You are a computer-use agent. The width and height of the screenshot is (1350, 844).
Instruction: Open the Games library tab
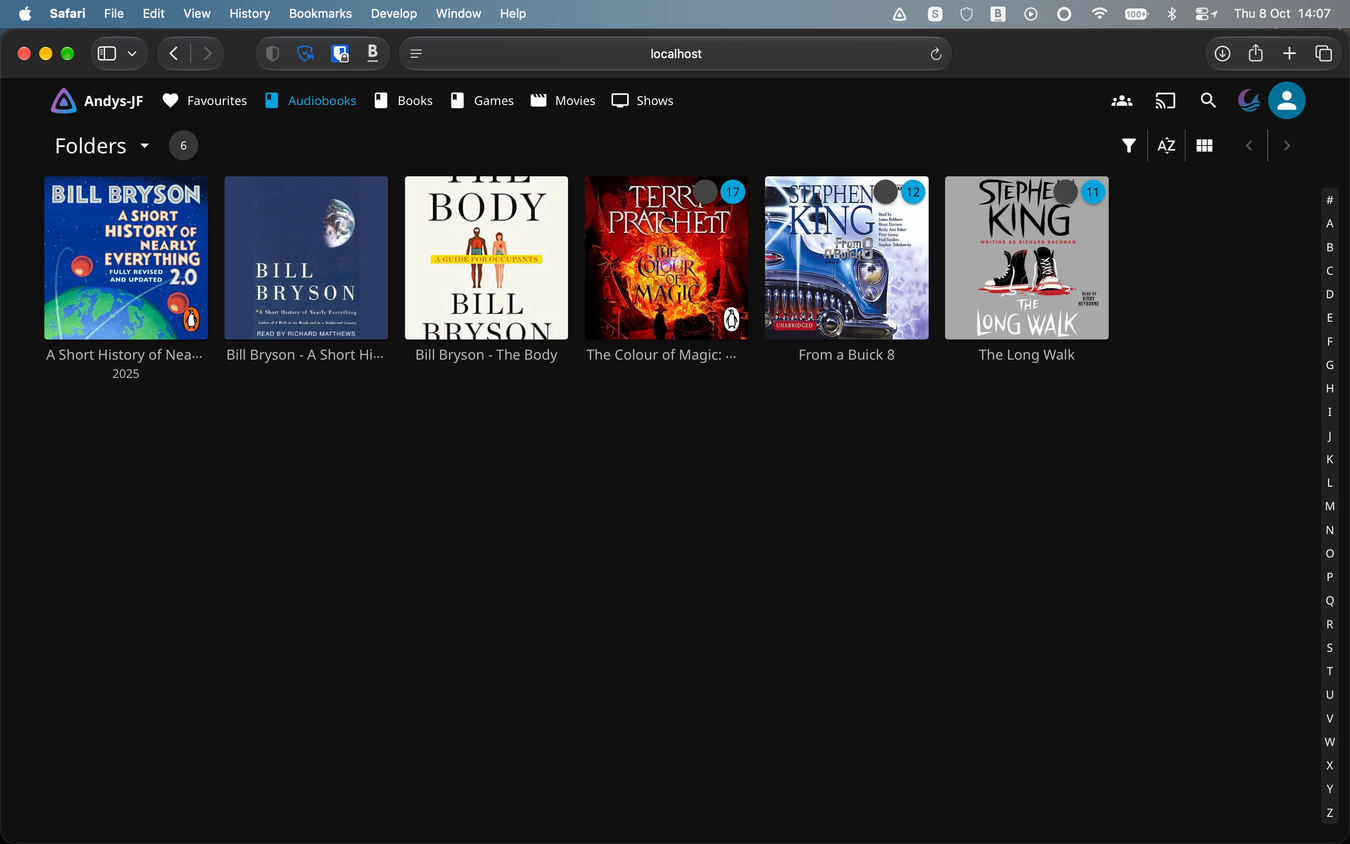point(482,101)
